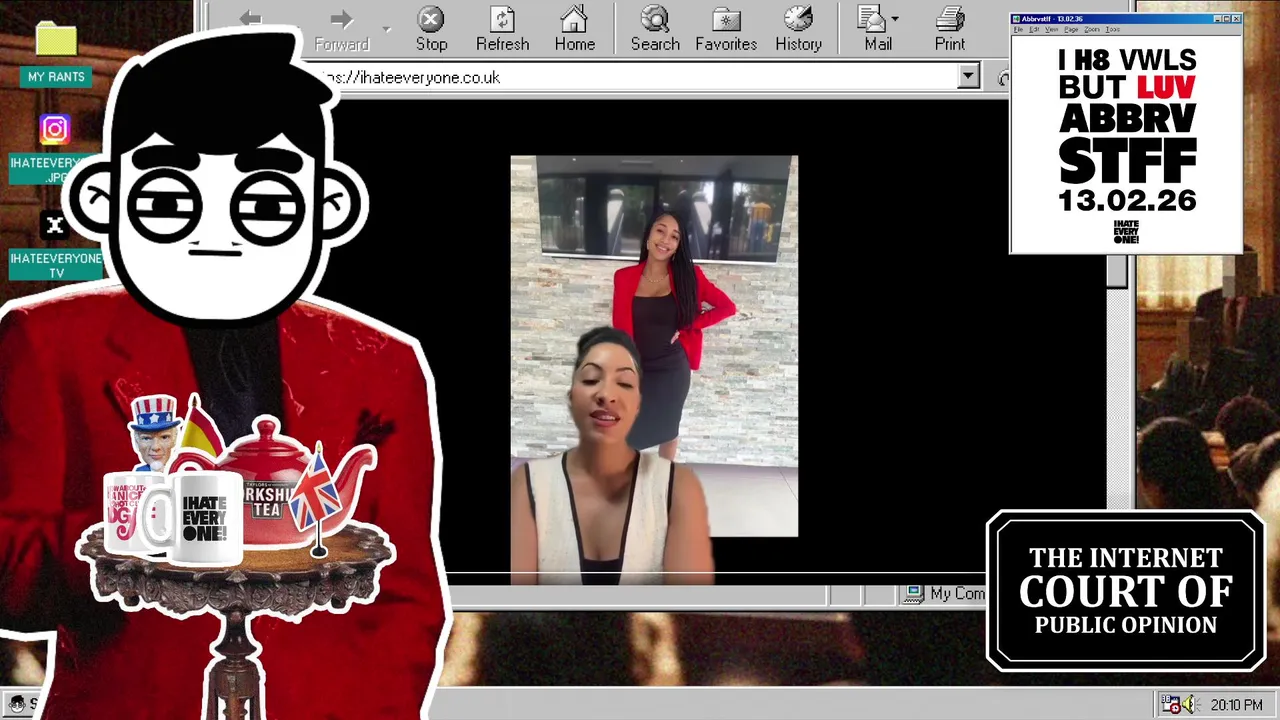Click the IHATEEVERYONE TV desktop label

(56, 265)
